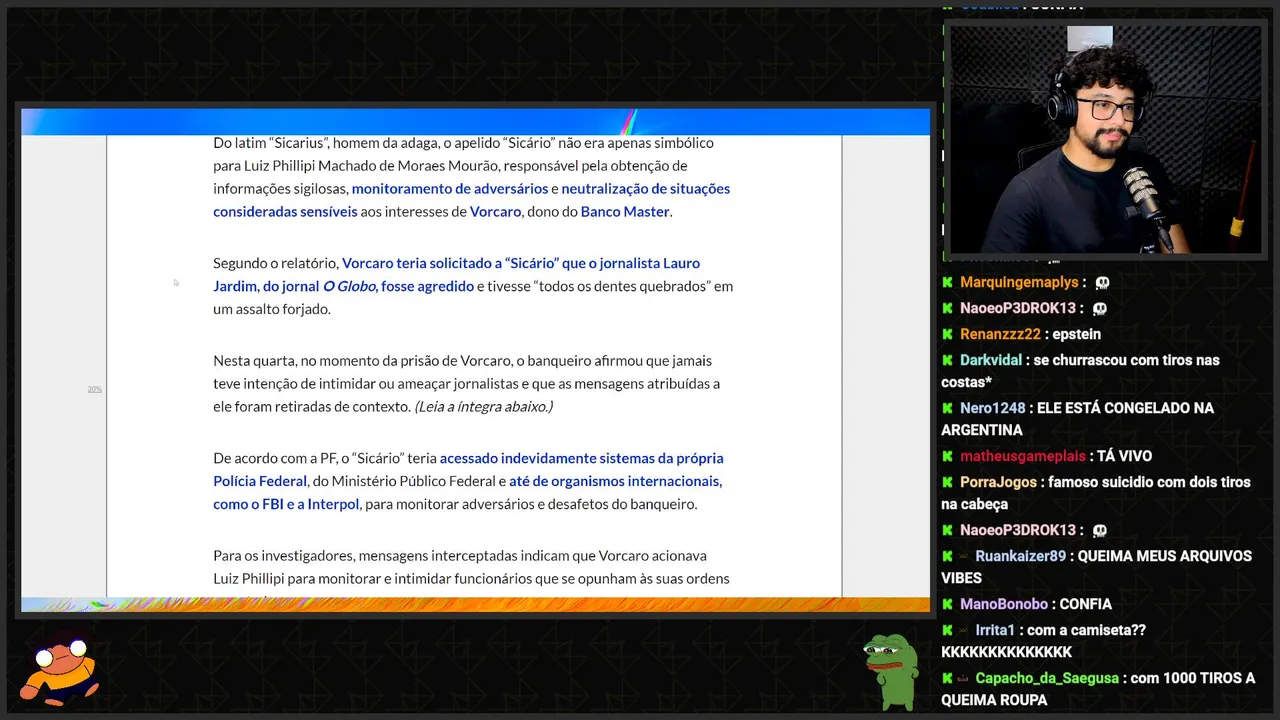Click 'QUEIMA MEUS ARQUIVOS VIBES' message

[x=1097, y=567]
